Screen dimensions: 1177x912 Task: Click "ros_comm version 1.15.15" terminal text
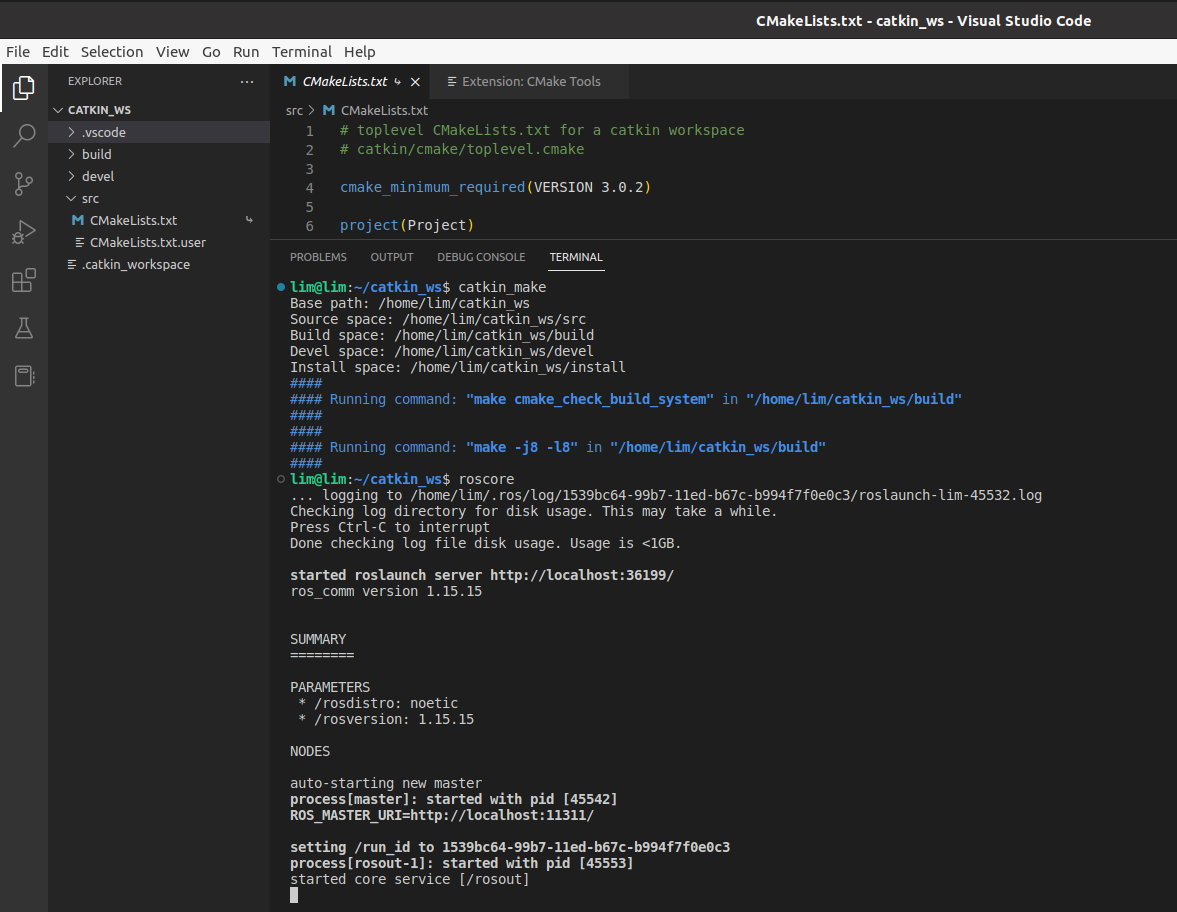click(386, 591)
